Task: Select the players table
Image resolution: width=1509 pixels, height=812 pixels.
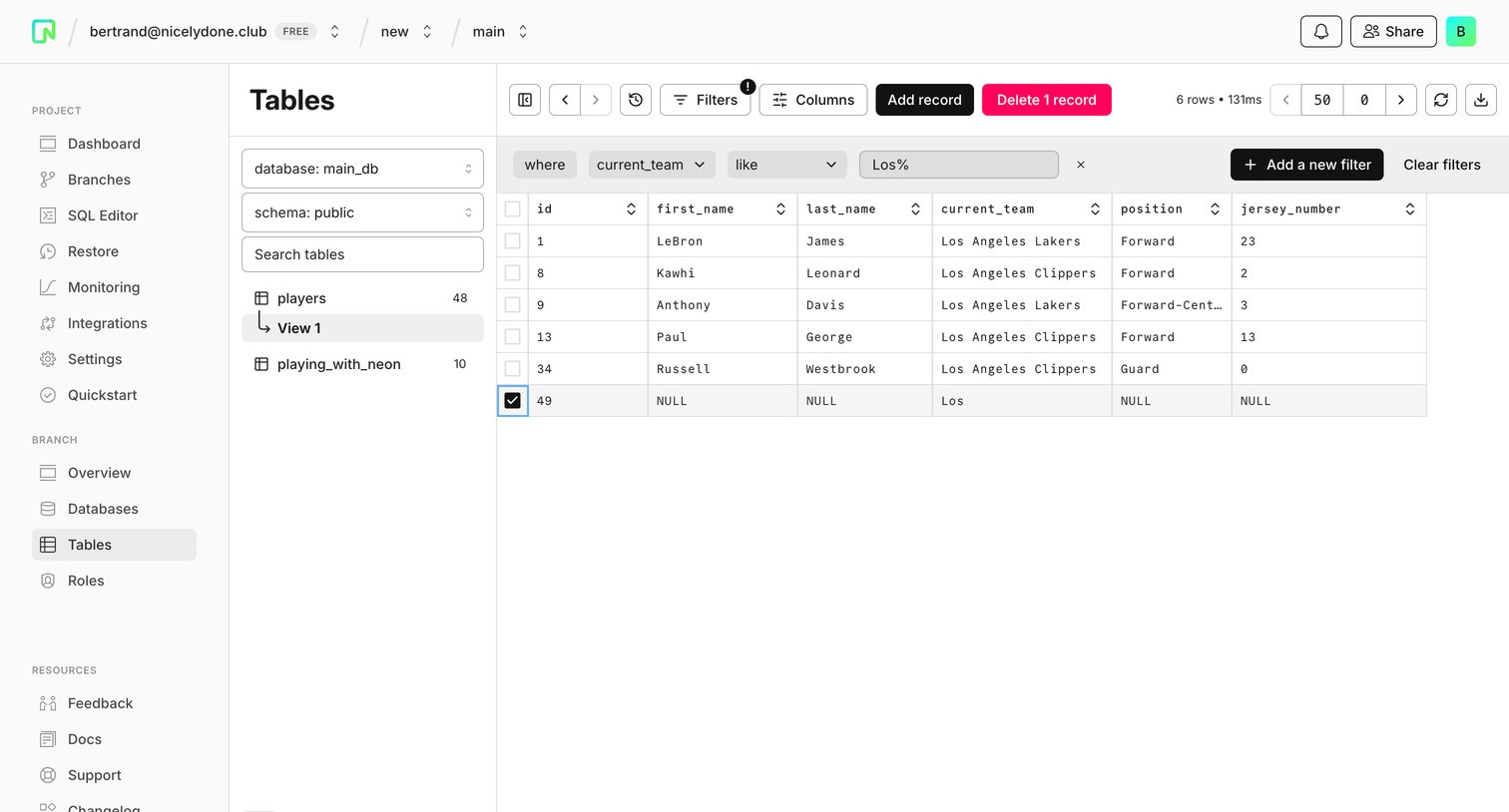Action: 362,298
